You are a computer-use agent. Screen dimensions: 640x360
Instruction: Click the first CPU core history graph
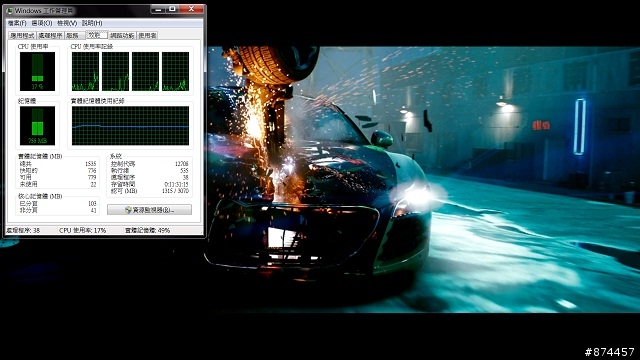pyautogui.click(x=85, y=71)
